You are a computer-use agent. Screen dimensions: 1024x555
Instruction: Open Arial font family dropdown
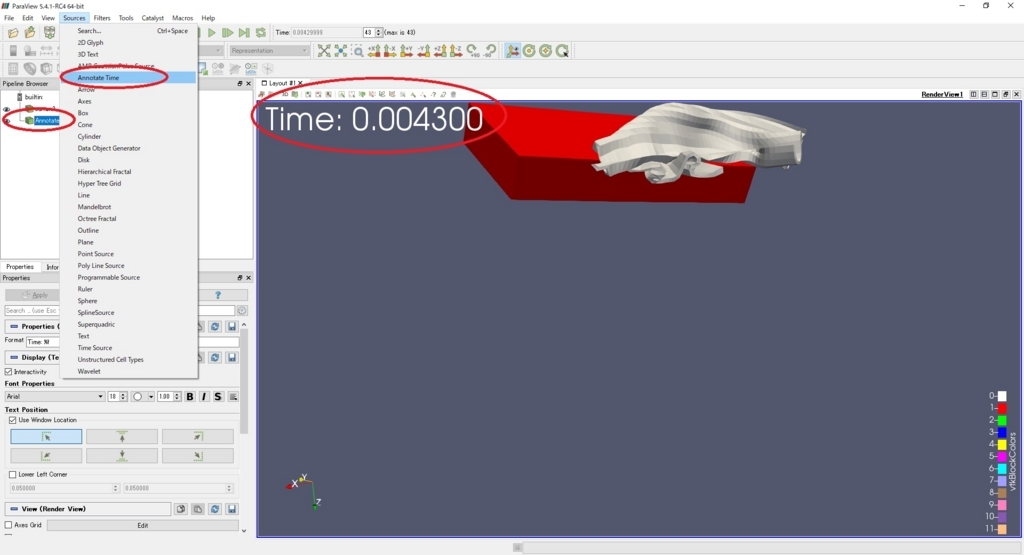point(55,396)
